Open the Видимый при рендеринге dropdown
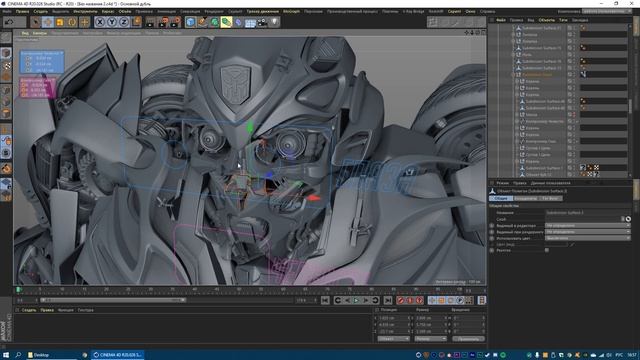 coord(588,232)
